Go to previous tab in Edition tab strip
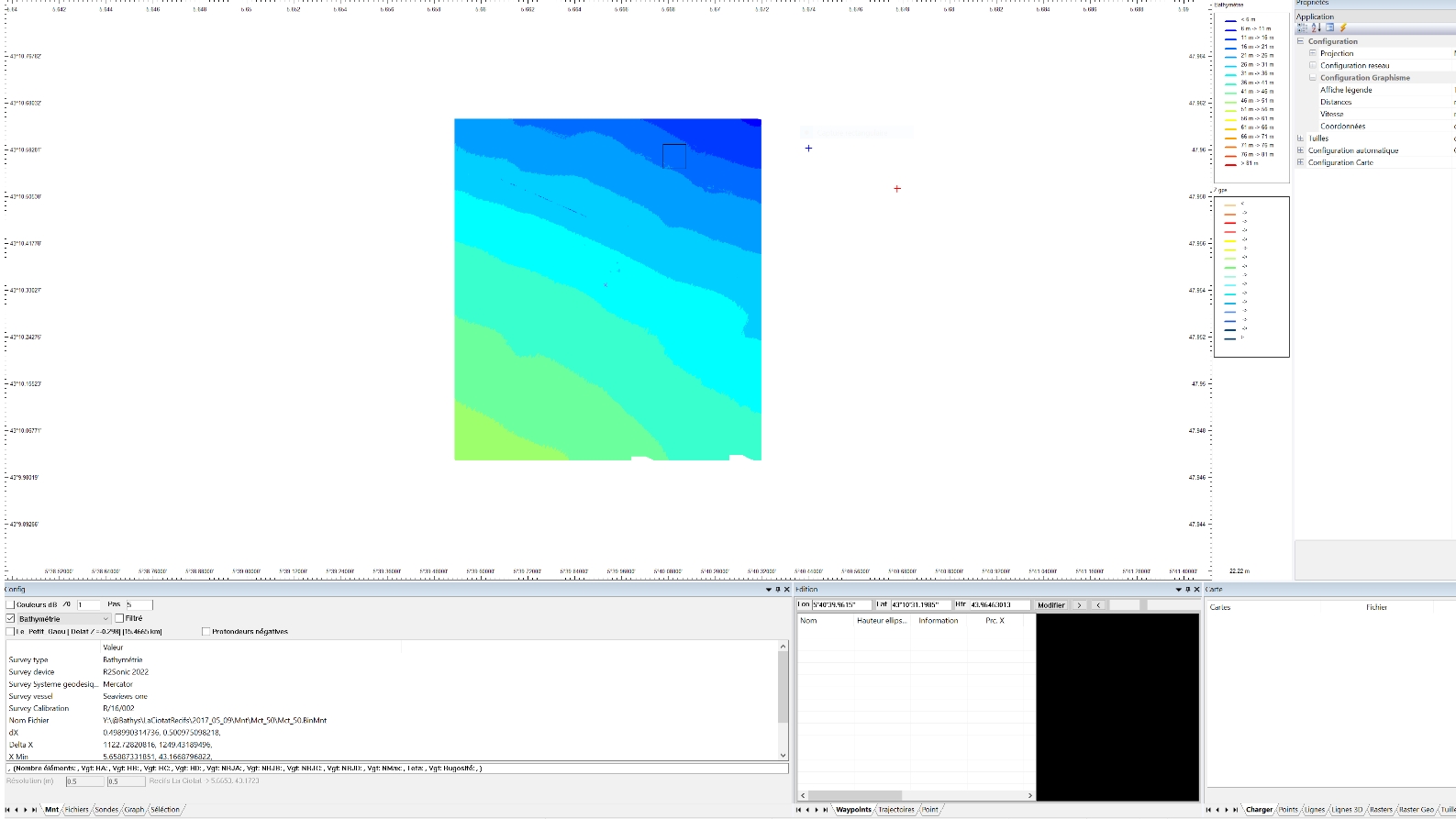1456x819 pixels. 808,810
